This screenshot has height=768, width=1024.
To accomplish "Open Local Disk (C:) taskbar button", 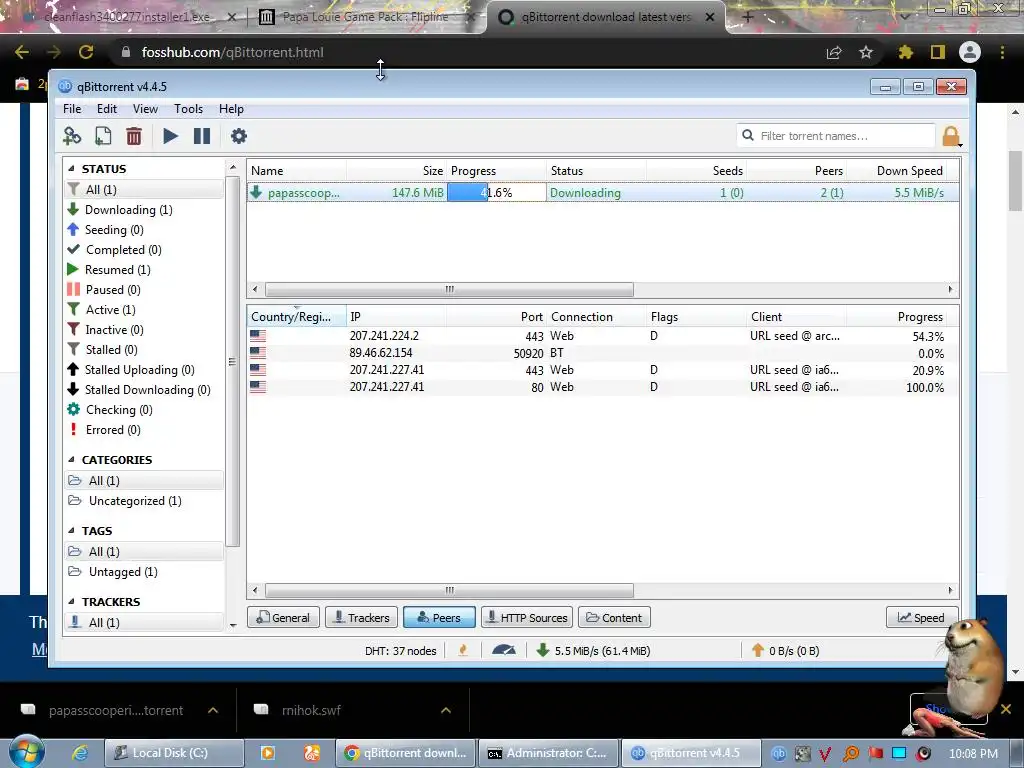I will pos(174,753).
